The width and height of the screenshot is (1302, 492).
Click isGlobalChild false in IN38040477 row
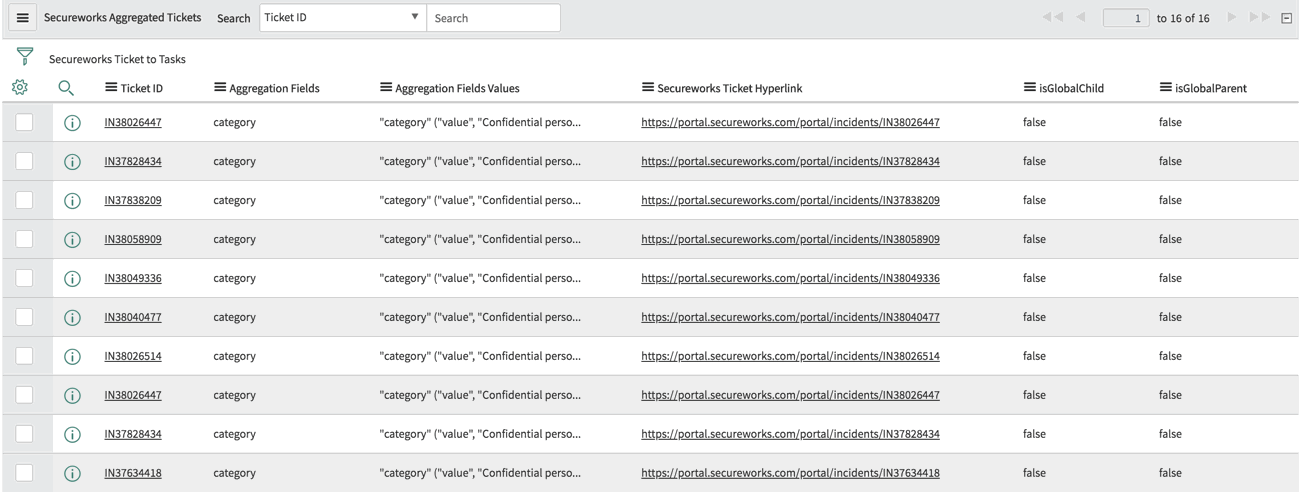1034,317
